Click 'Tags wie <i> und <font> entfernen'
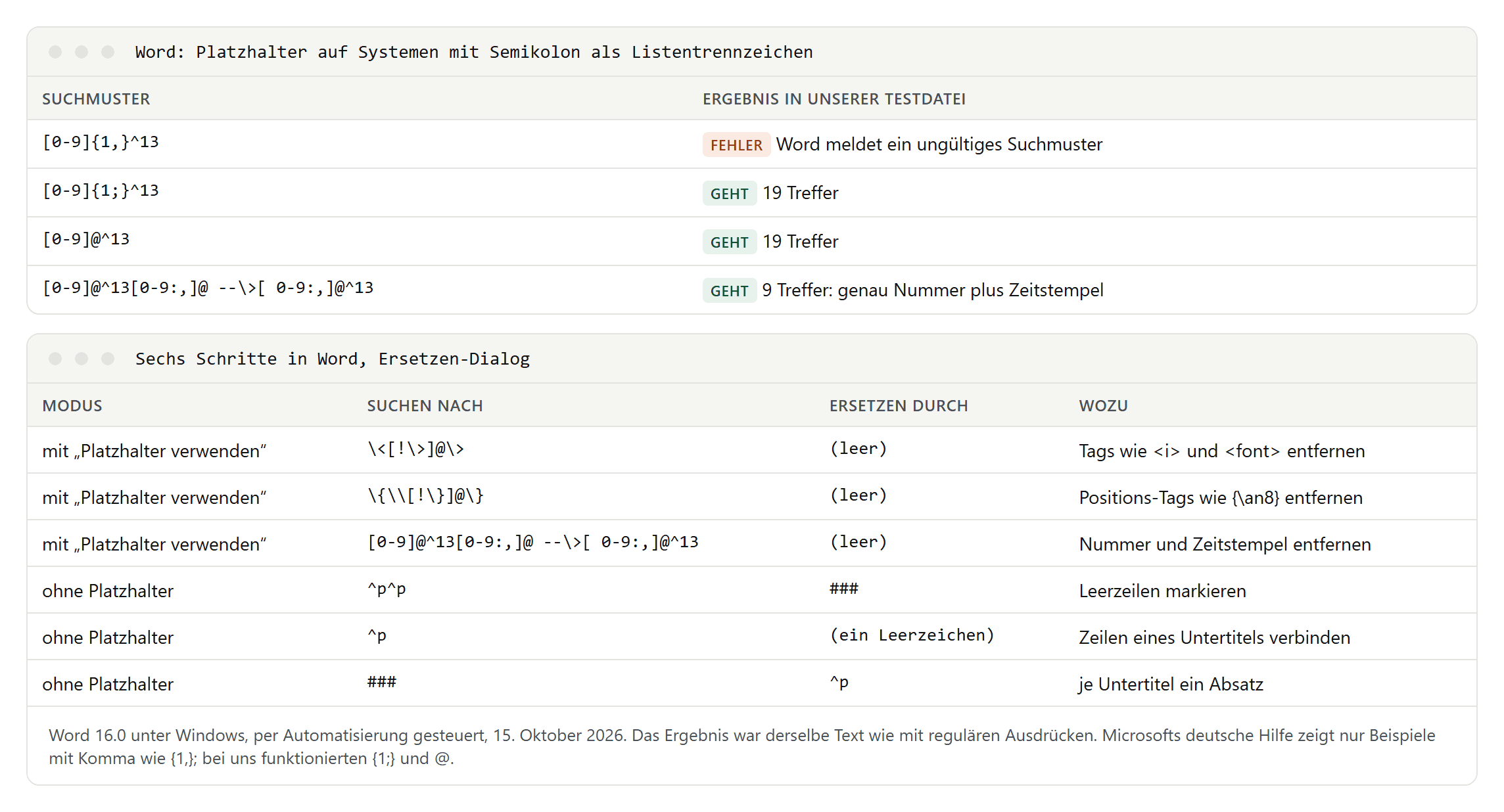The image size is (1504, 812). pyautogui.click(x=1221, y=451)
